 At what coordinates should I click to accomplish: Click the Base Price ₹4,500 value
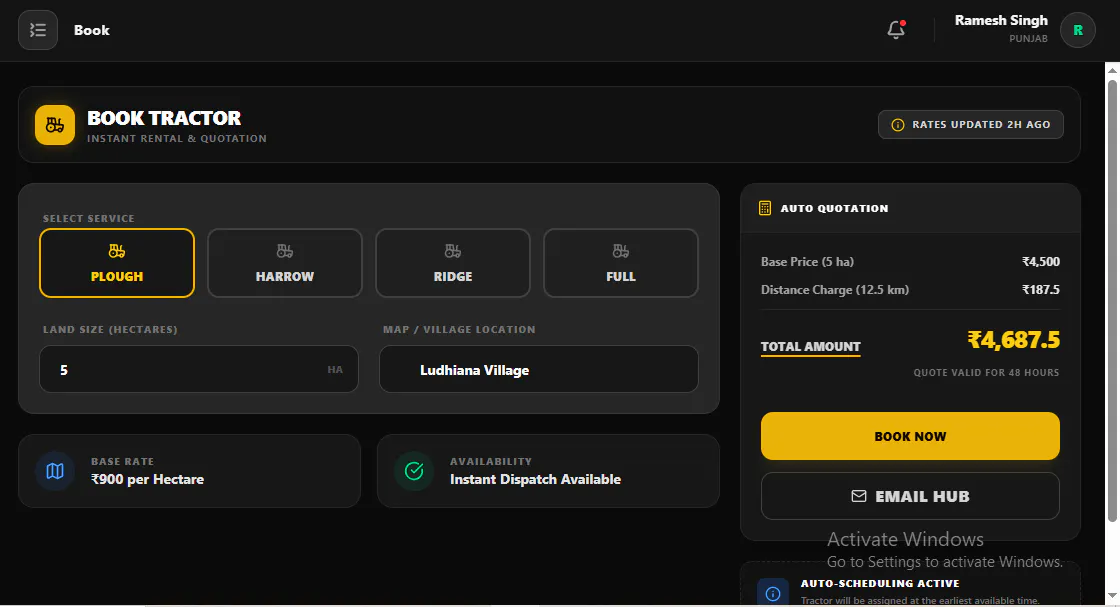[x=1041, y=261]
